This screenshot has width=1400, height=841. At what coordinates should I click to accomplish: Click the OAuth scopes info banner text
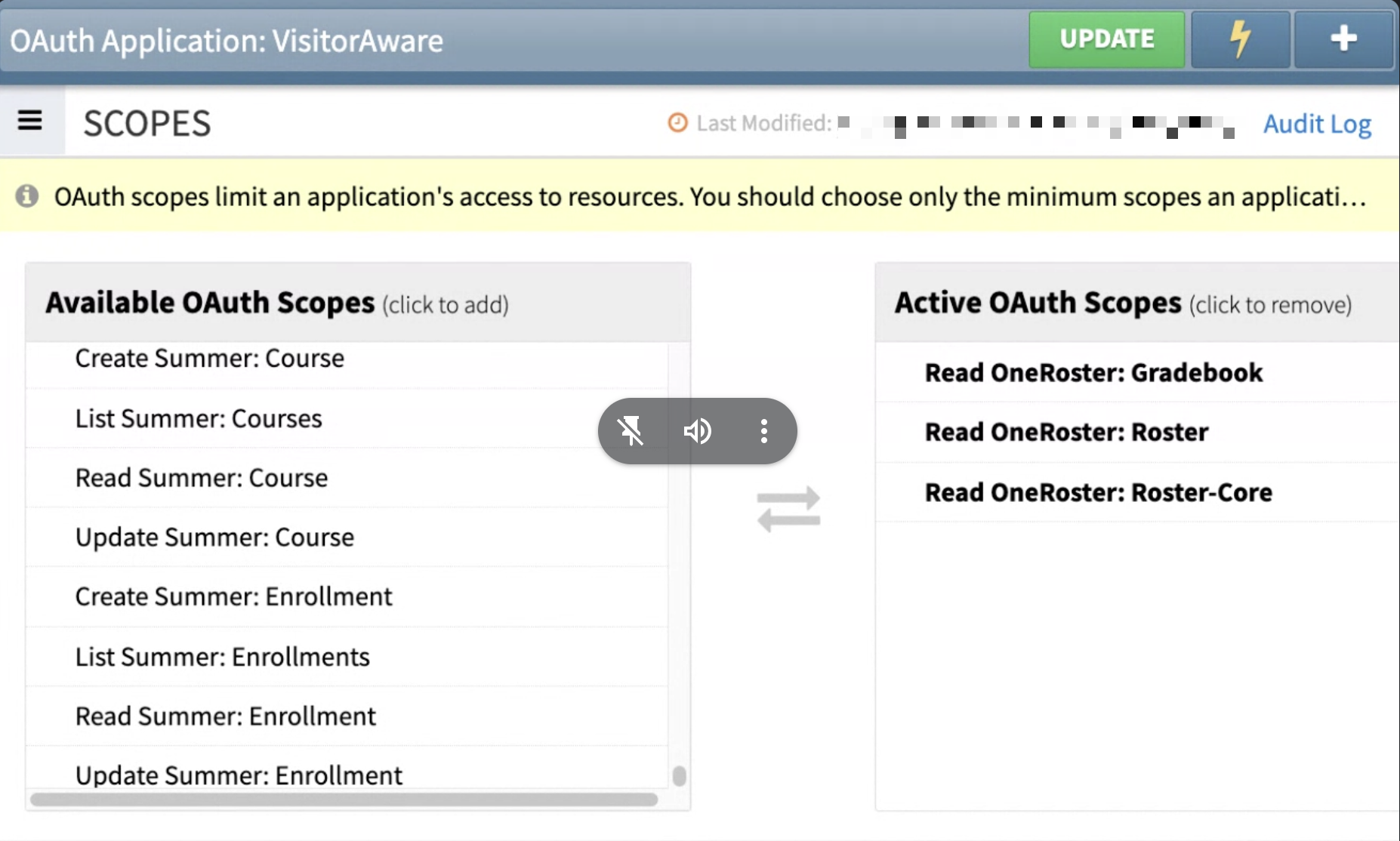click(710, 197)
